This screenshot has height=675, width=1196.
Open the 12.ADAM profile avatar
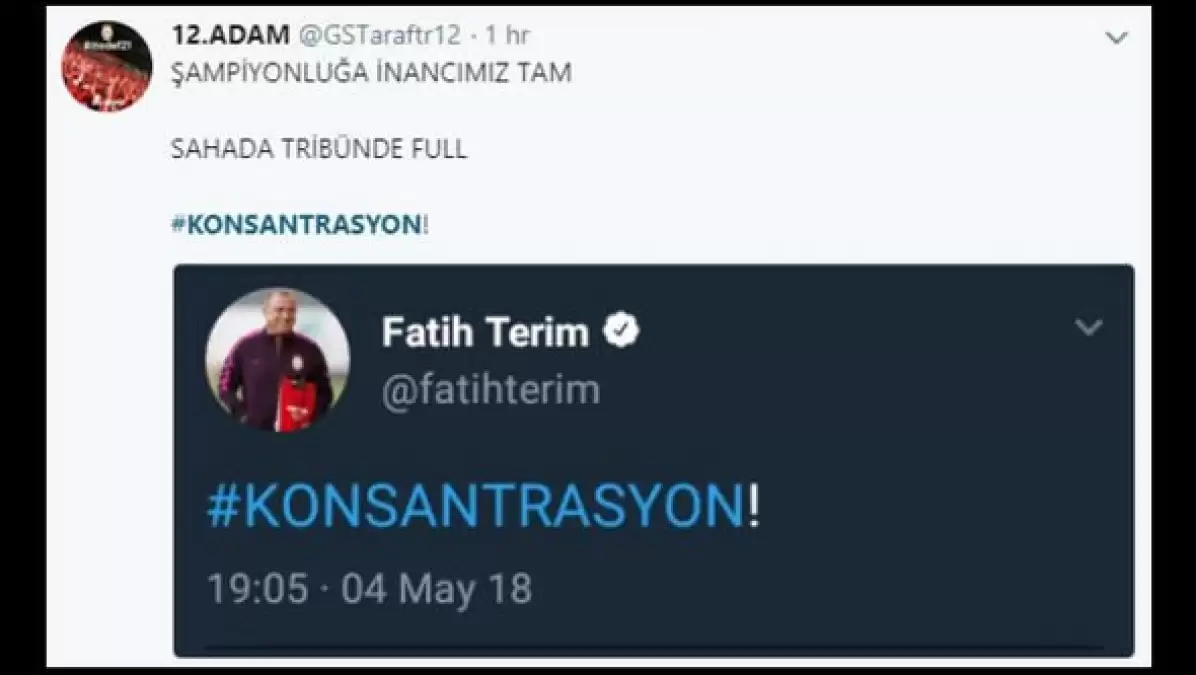[x=107, y=66]
